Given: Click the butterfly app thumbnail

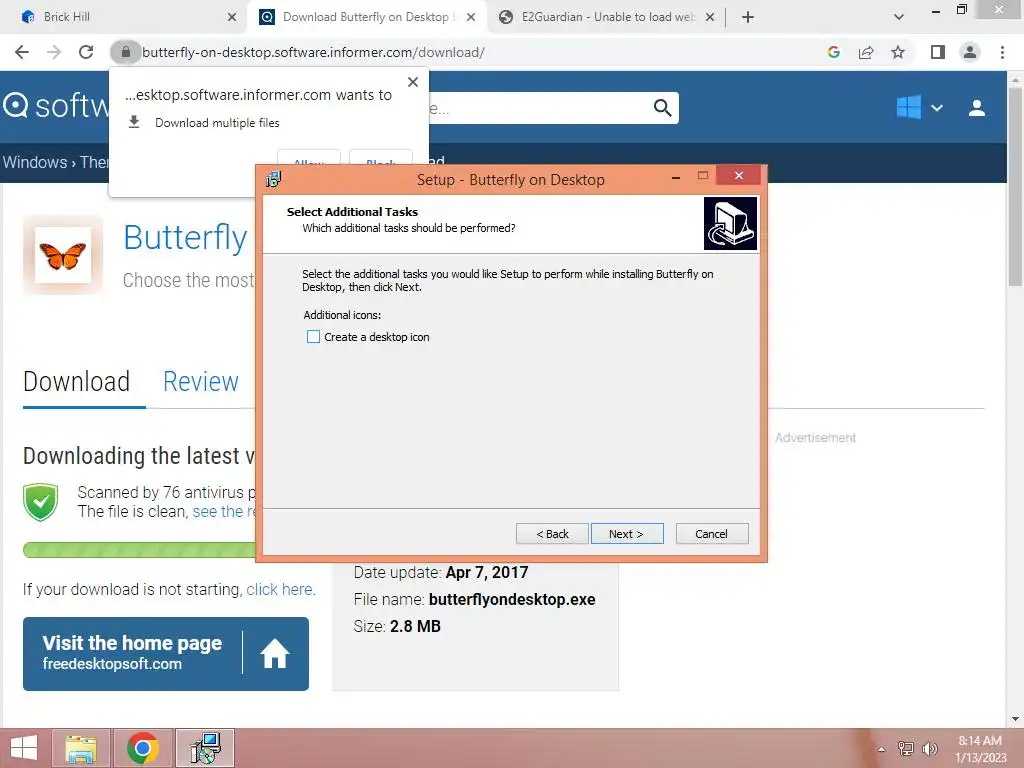Looking at the screenshot, I should click(x=63, y=255).
